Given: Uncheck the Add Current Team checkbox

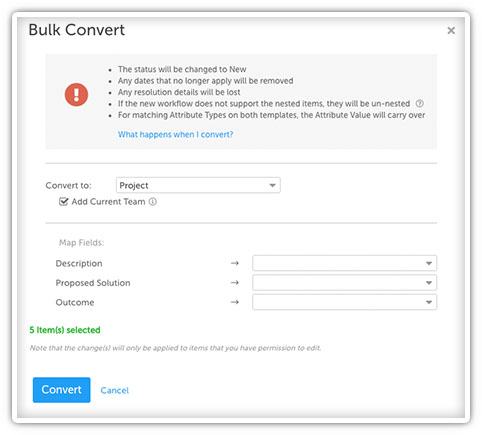Looking at the screenshot, I should pos(63,202).
